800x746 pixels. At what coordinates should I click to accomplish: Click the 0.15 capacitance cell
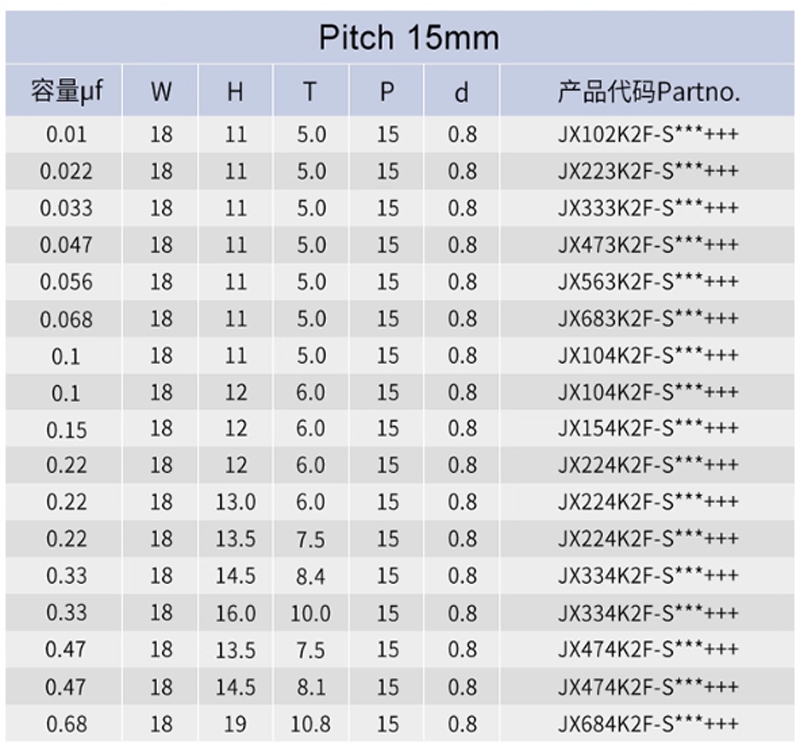click(66, 429)
